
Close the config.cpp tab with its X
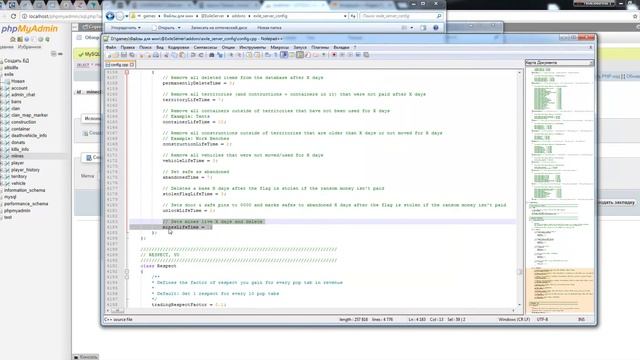pyautogui.click(x=132, y=64)
